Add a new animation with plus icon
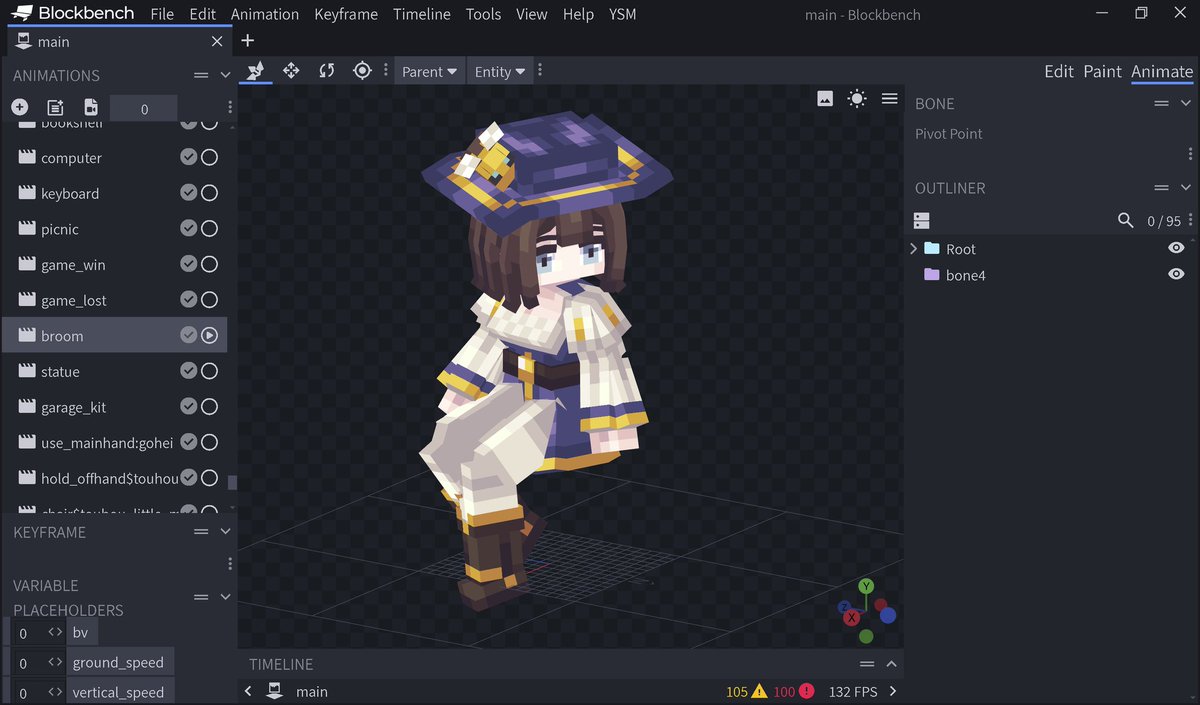 [20, 107]
